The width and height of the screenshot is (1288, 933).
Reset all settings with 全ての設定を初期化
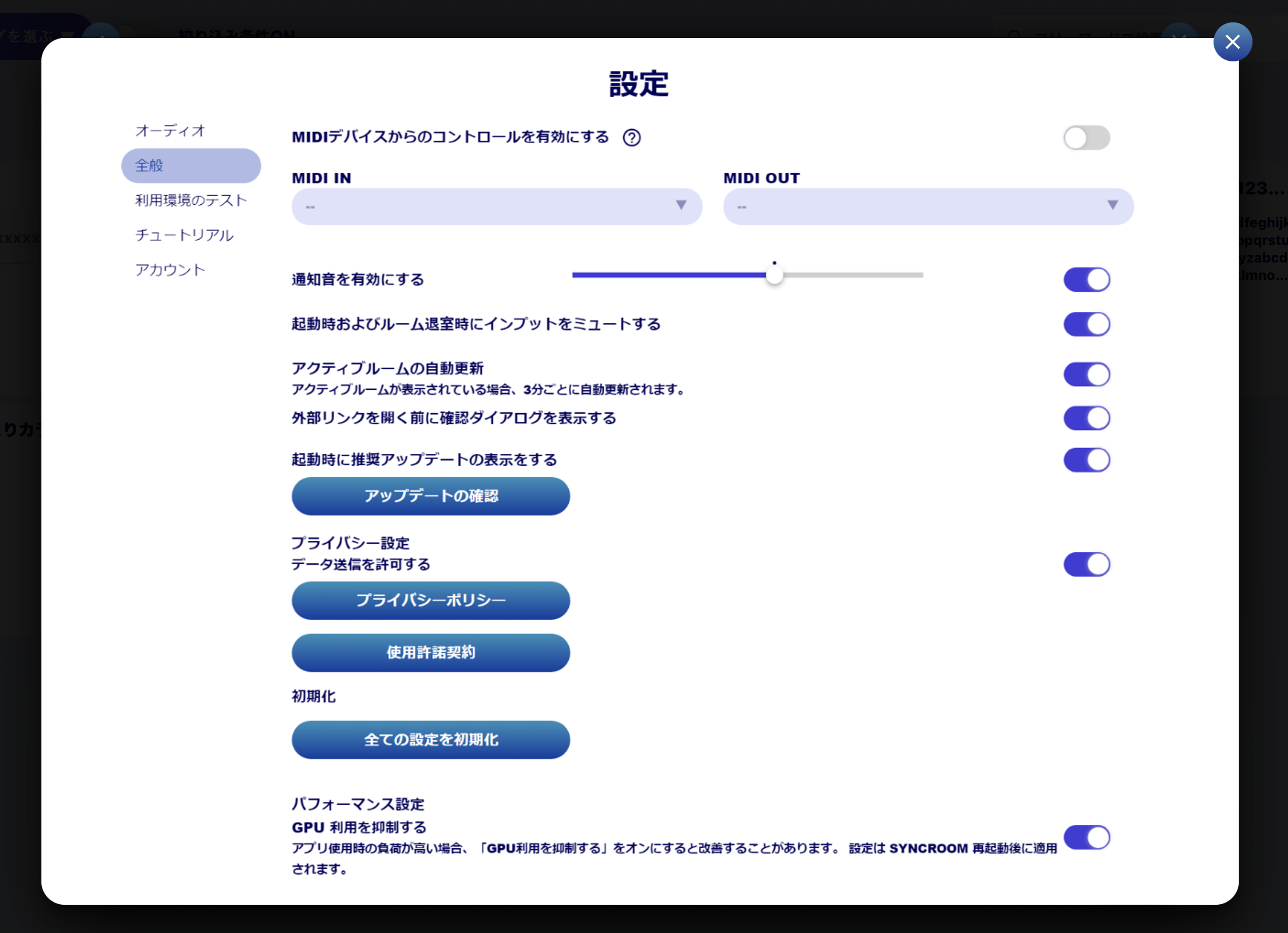click(430, 739)
